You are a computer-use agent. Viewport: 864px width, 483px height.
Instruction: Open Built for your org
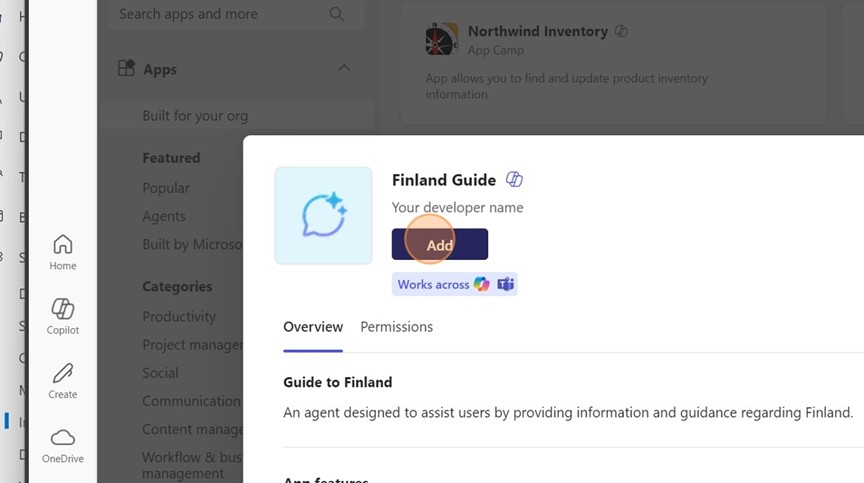click(195, 115)
